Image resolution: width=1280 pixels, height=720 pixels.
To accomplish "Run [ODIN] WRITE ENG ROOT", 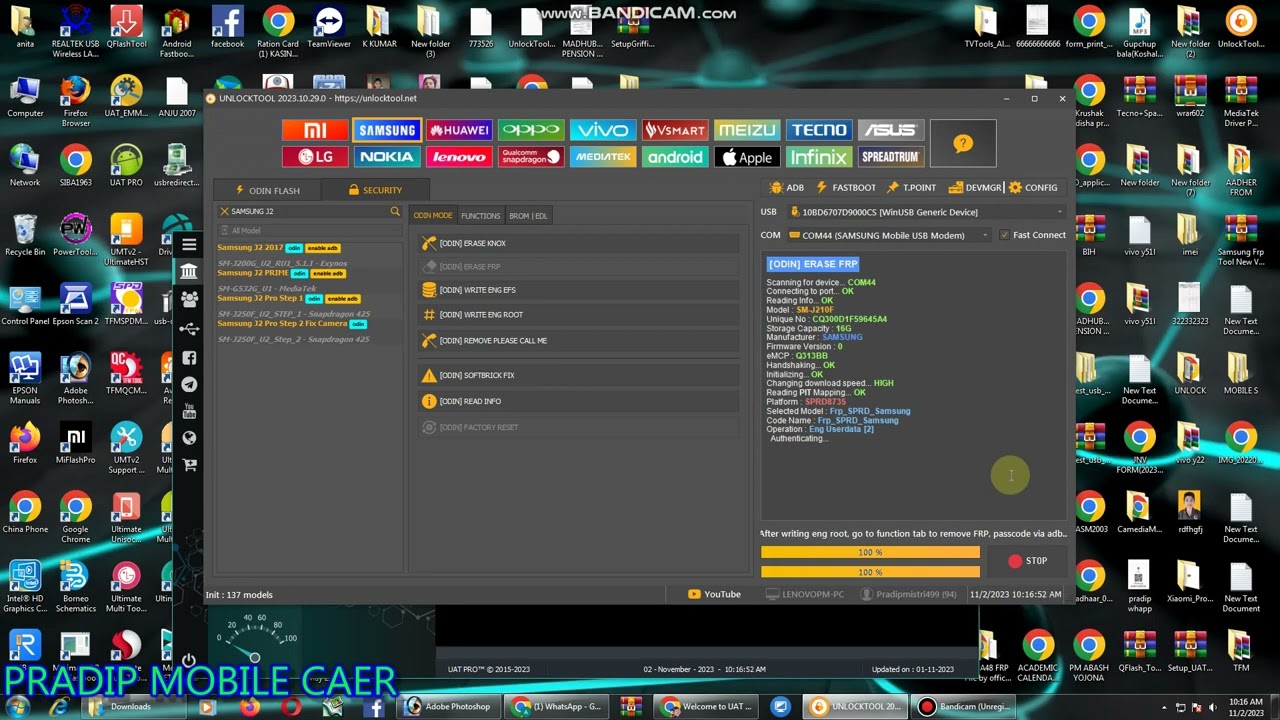I will tap(580, 315).
